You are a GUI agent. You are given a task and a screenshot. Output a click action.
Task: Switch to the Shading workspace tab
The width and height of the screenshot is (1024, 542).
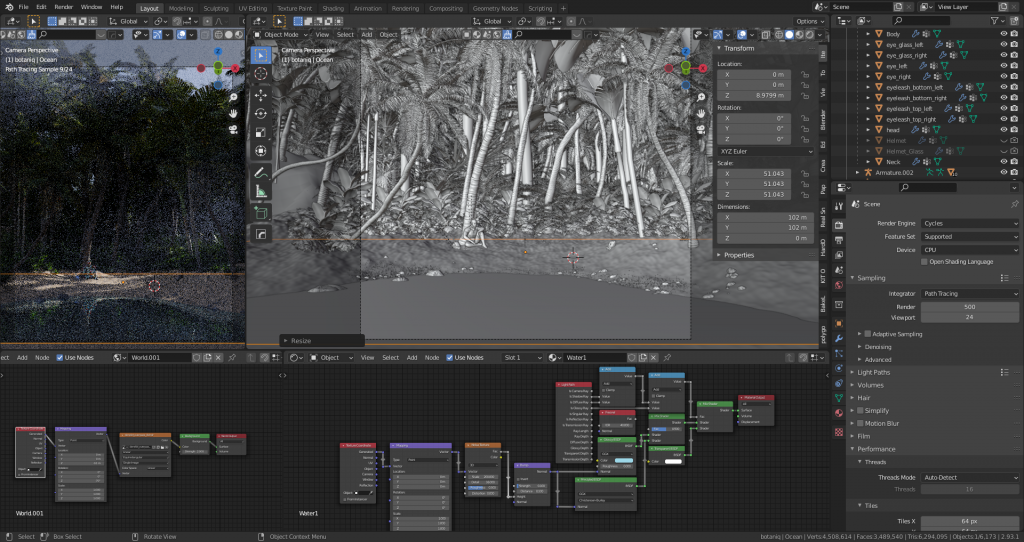(x=334, y=8)
